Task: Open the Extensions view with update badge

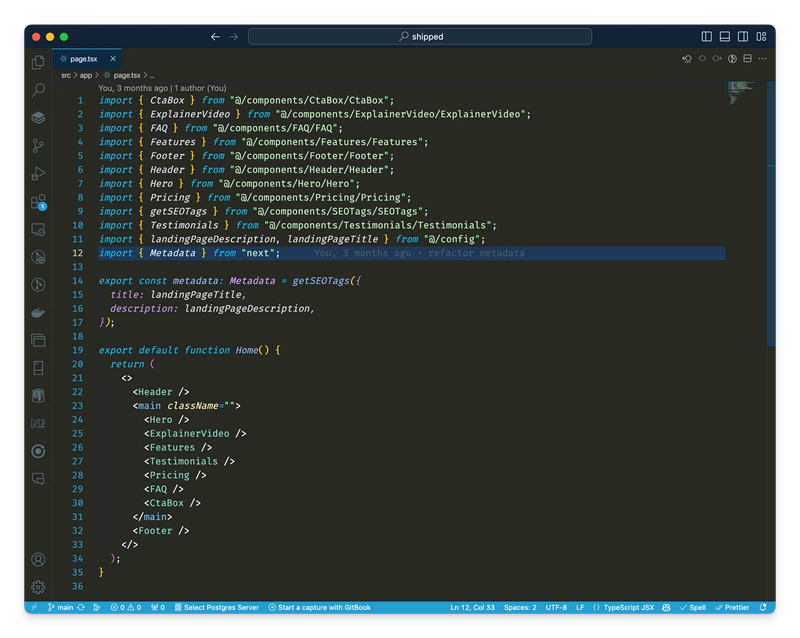Action: tap(38, 202)
